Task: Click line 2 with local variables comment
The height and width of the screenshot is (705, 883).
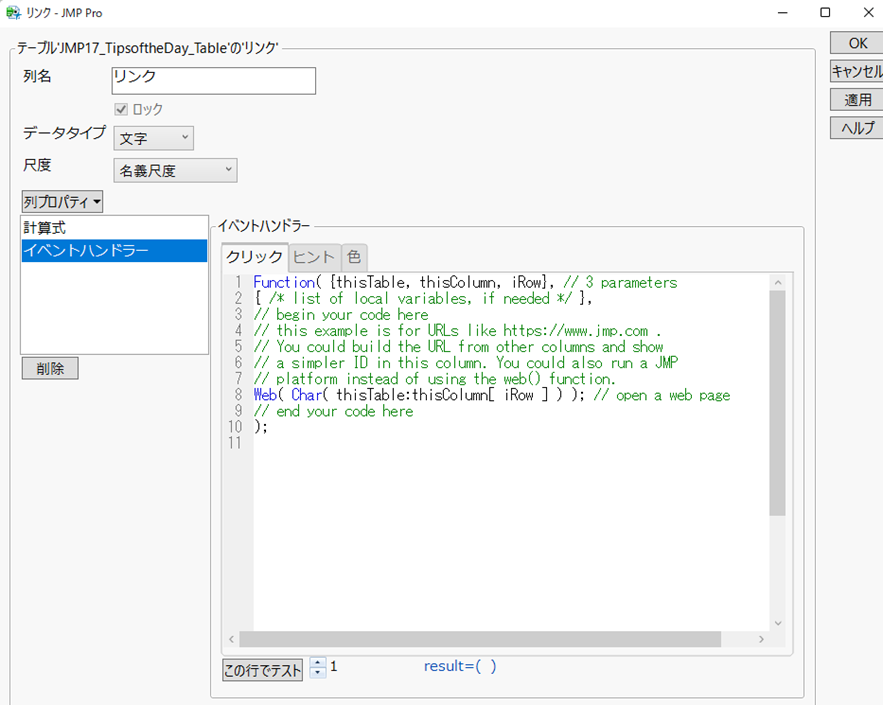Action: tap(422, 298)
